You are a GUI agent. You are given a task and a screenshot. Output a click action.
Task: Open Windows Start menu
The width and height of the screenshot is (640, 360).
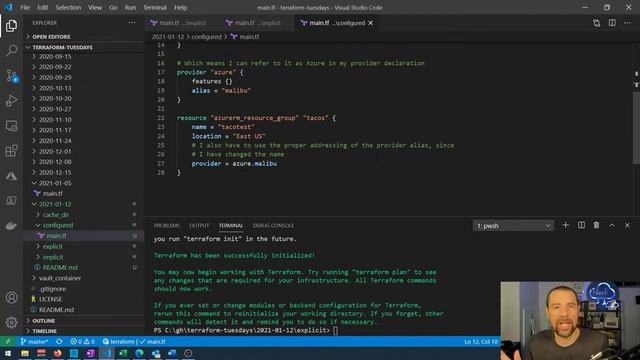click(8, 353)
